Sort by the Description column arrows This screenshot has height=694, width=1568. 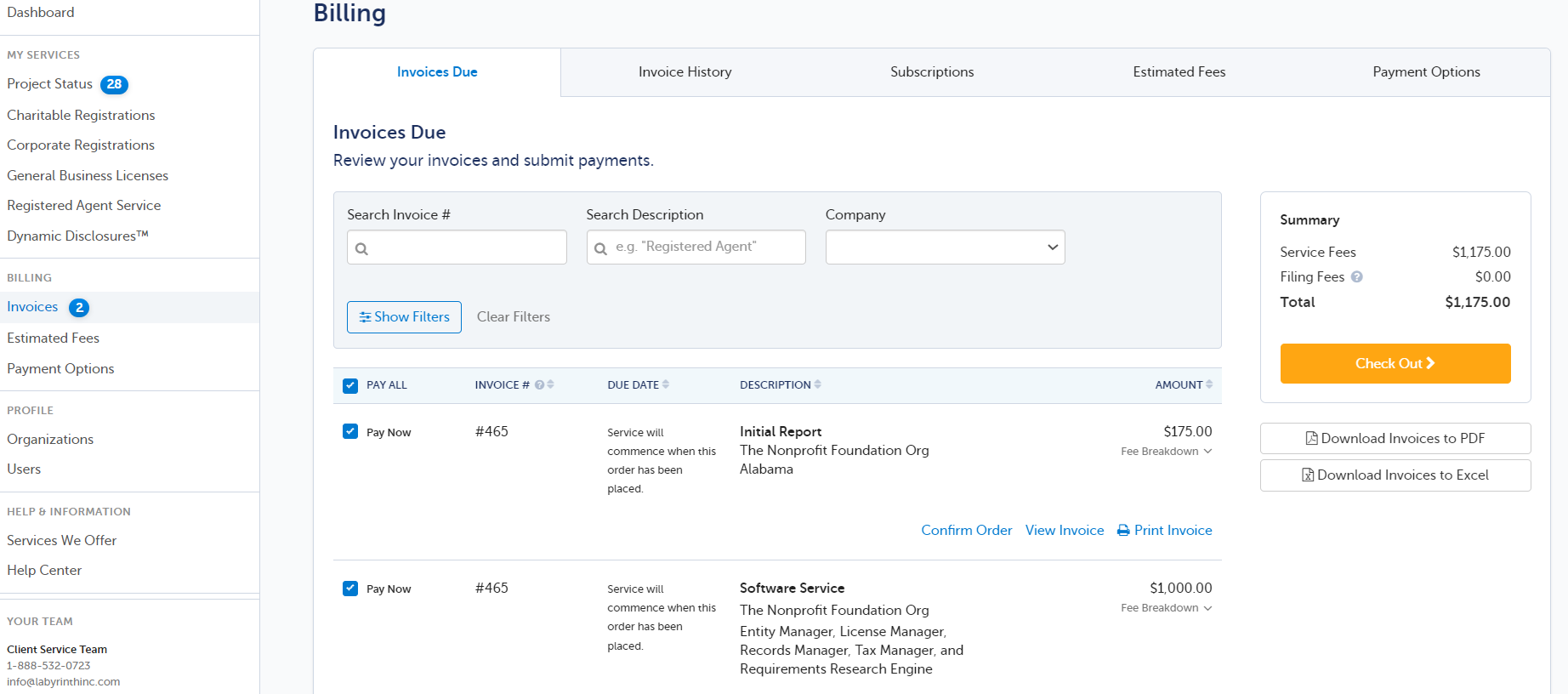tap(818, 384)
